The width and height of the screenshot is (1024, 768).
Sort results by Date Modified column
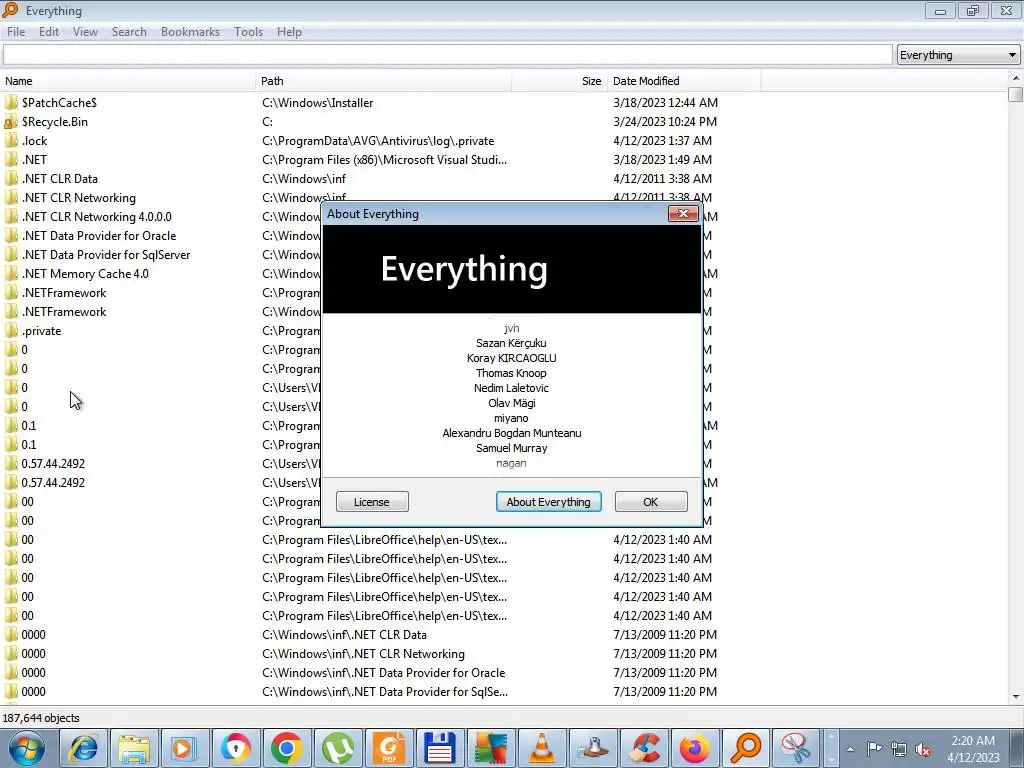point(684,81)
